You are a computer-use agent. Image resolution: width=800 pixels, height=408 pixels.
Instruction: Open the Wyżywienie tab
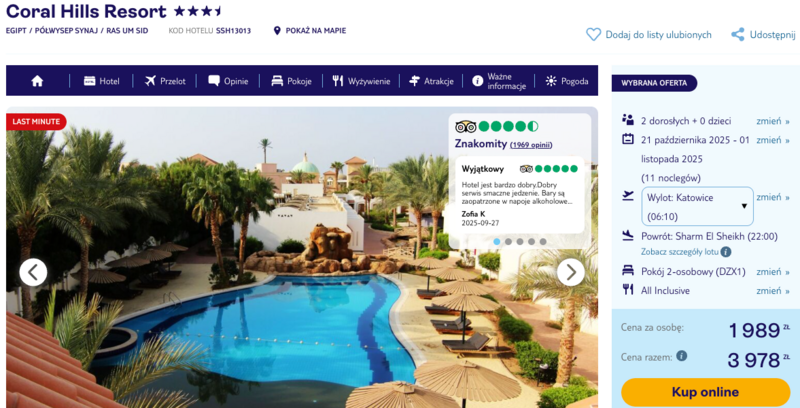click(x=361, y=81)
